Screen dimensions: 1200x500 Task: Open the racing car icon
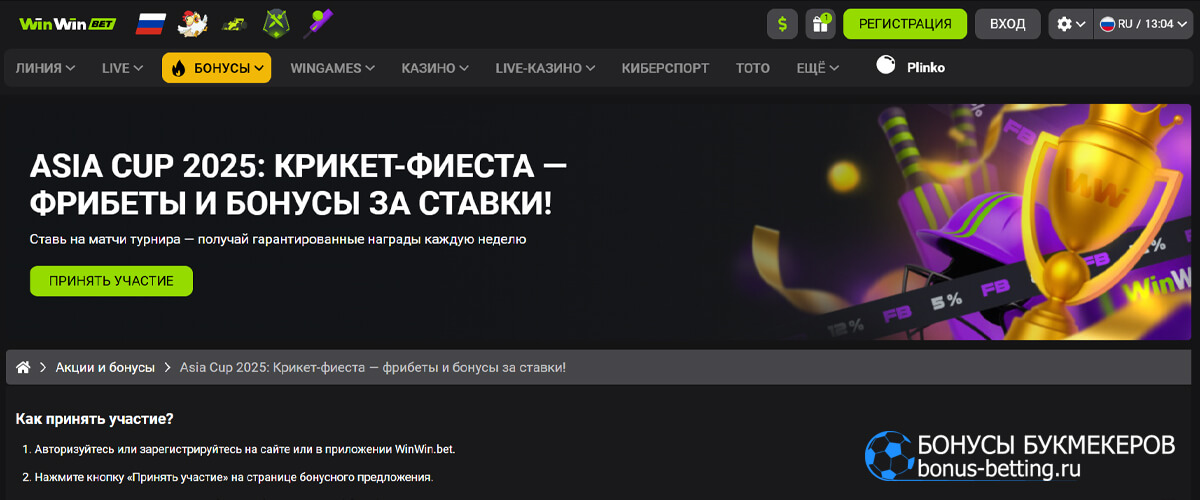click(x=234, y=22)
